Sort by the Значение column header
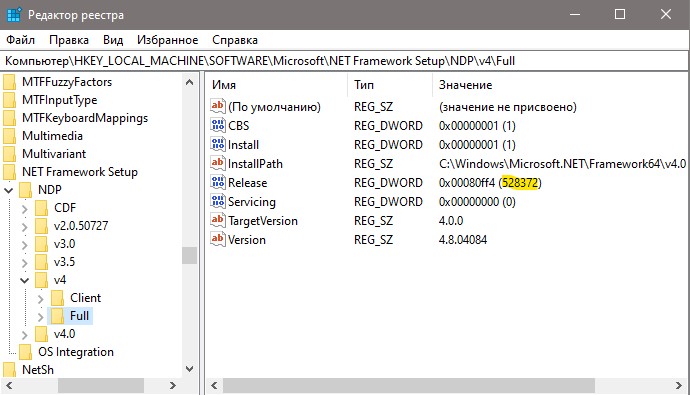Image resolution: width=690 pixels, height=395 pixels. point(560,84)
